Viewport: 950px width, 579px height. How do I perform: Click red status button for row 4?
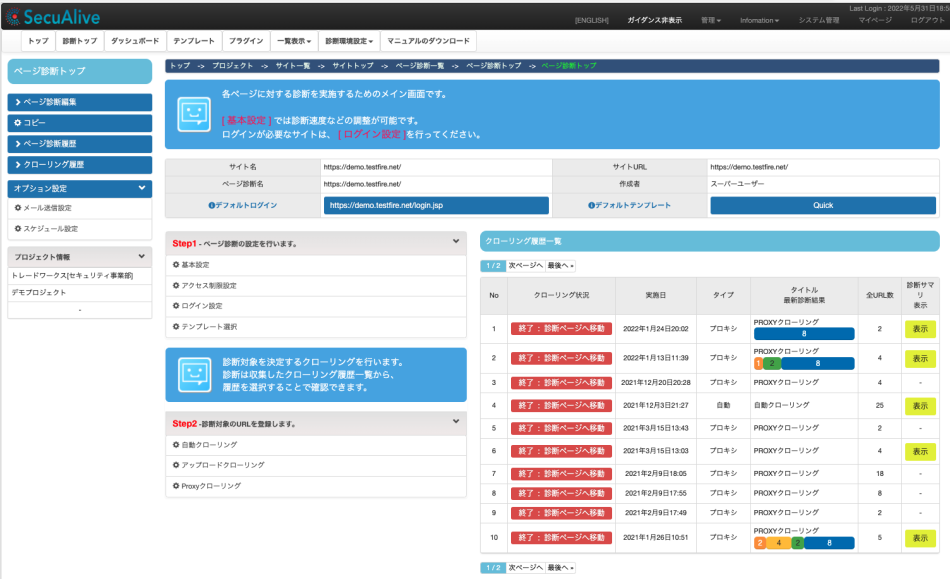pos(562,405)
